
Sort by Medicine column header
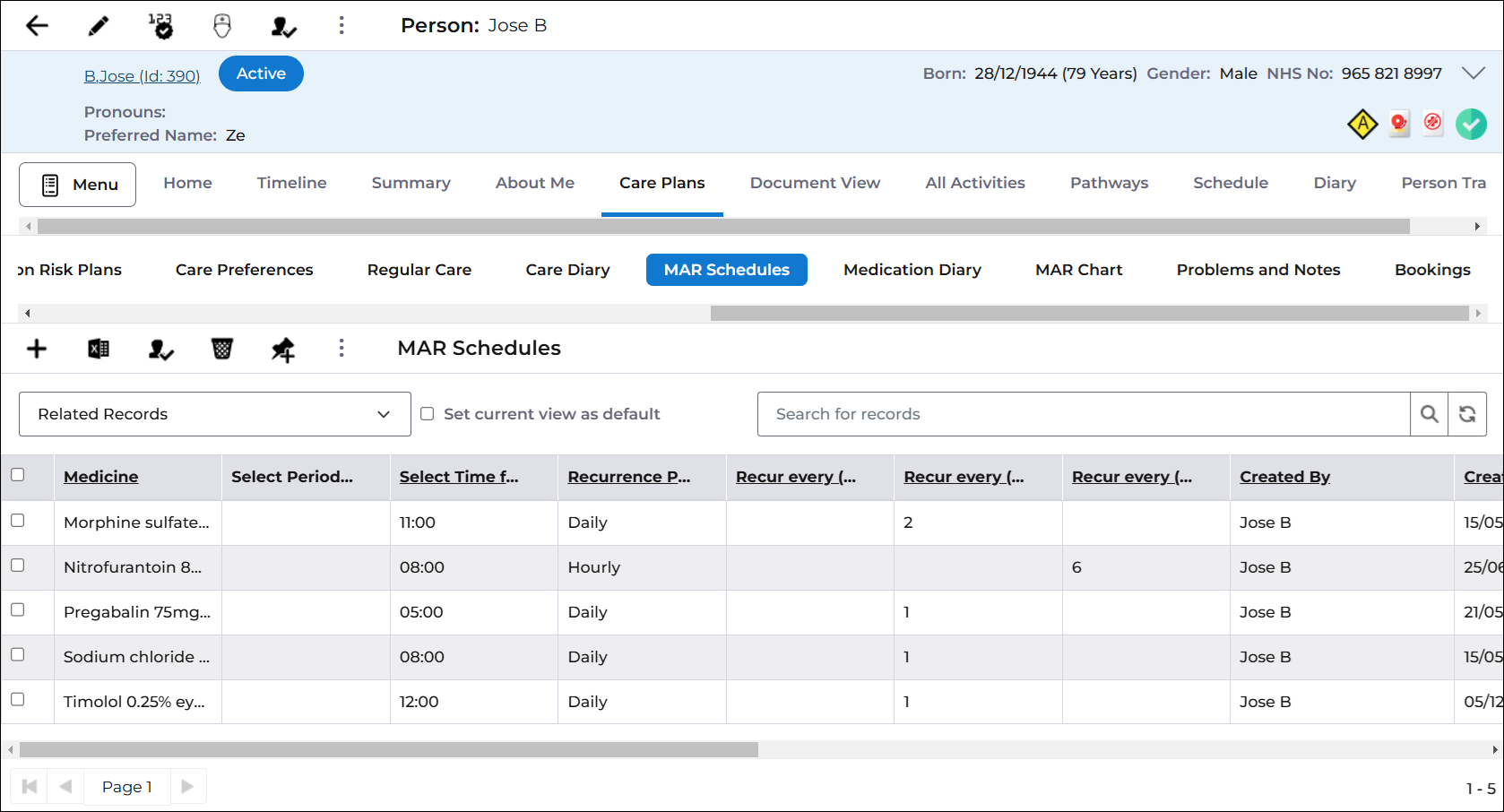point(101,477)
